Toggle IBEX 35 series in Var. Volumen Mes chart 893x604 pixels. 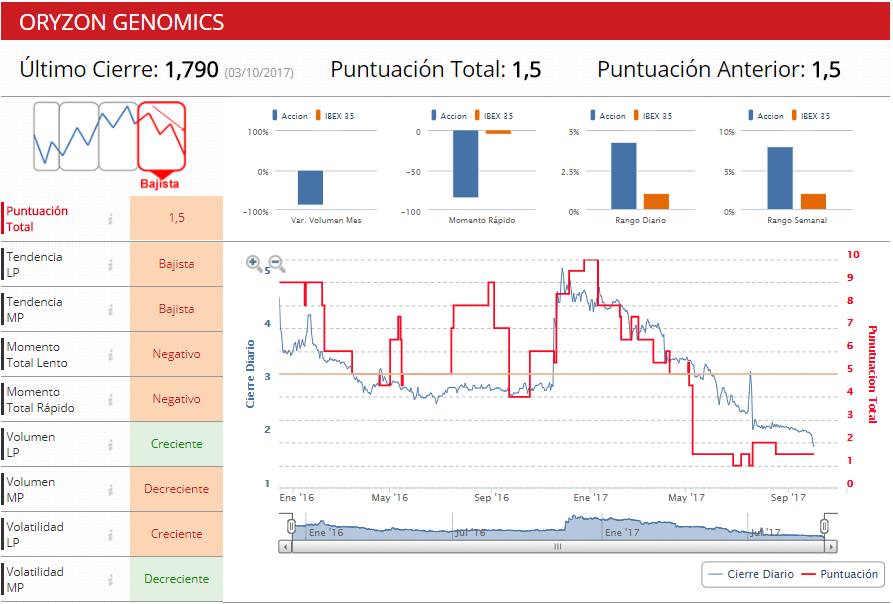(334, 116)
